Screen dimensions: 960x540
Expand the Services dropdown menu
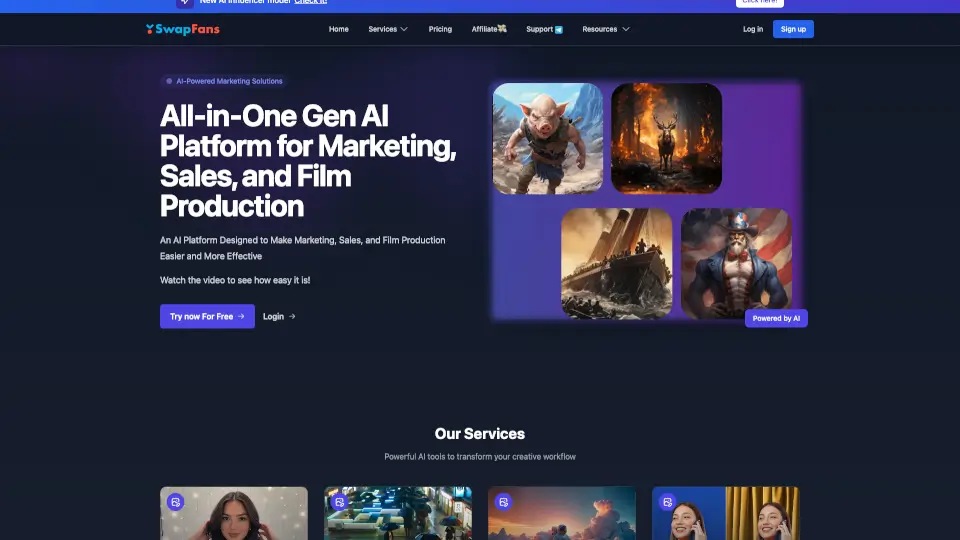(388, 29)
